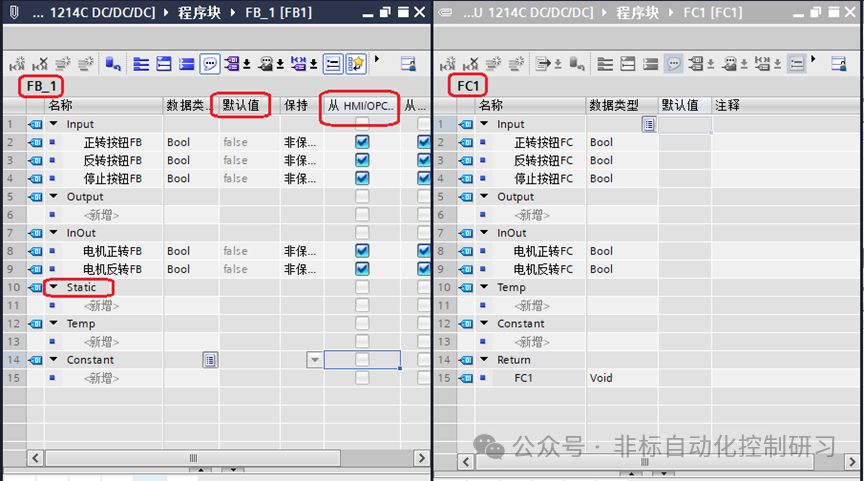864x481 pixels.
Task: Click open all networks icon in FB_1 toolbar
Action: (141, 64)
